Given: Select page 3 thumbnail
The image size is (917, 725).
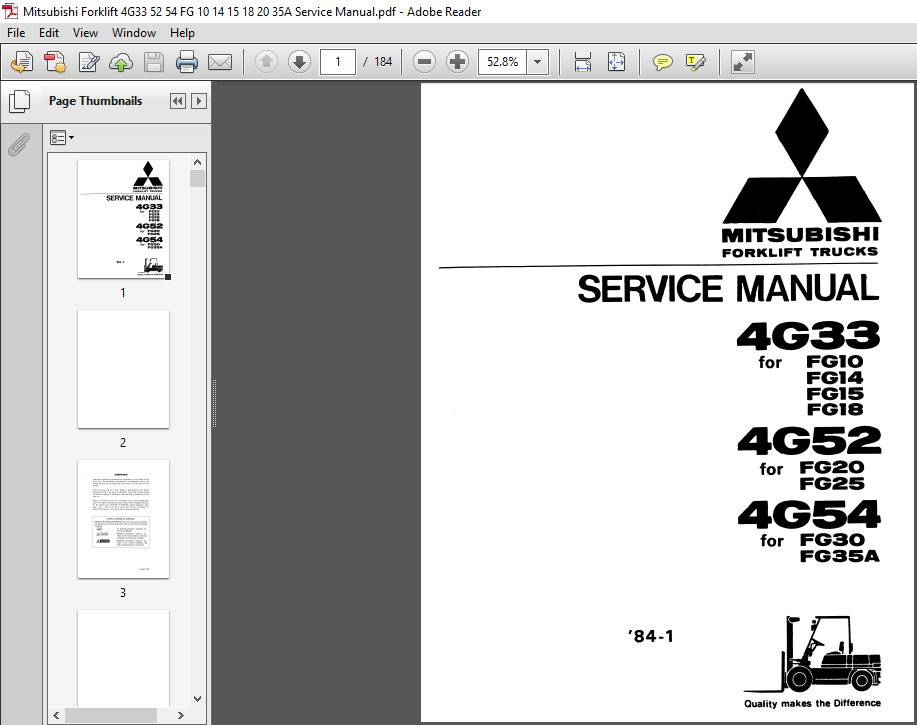Looking at the screenshot, I should coord(123,519).
